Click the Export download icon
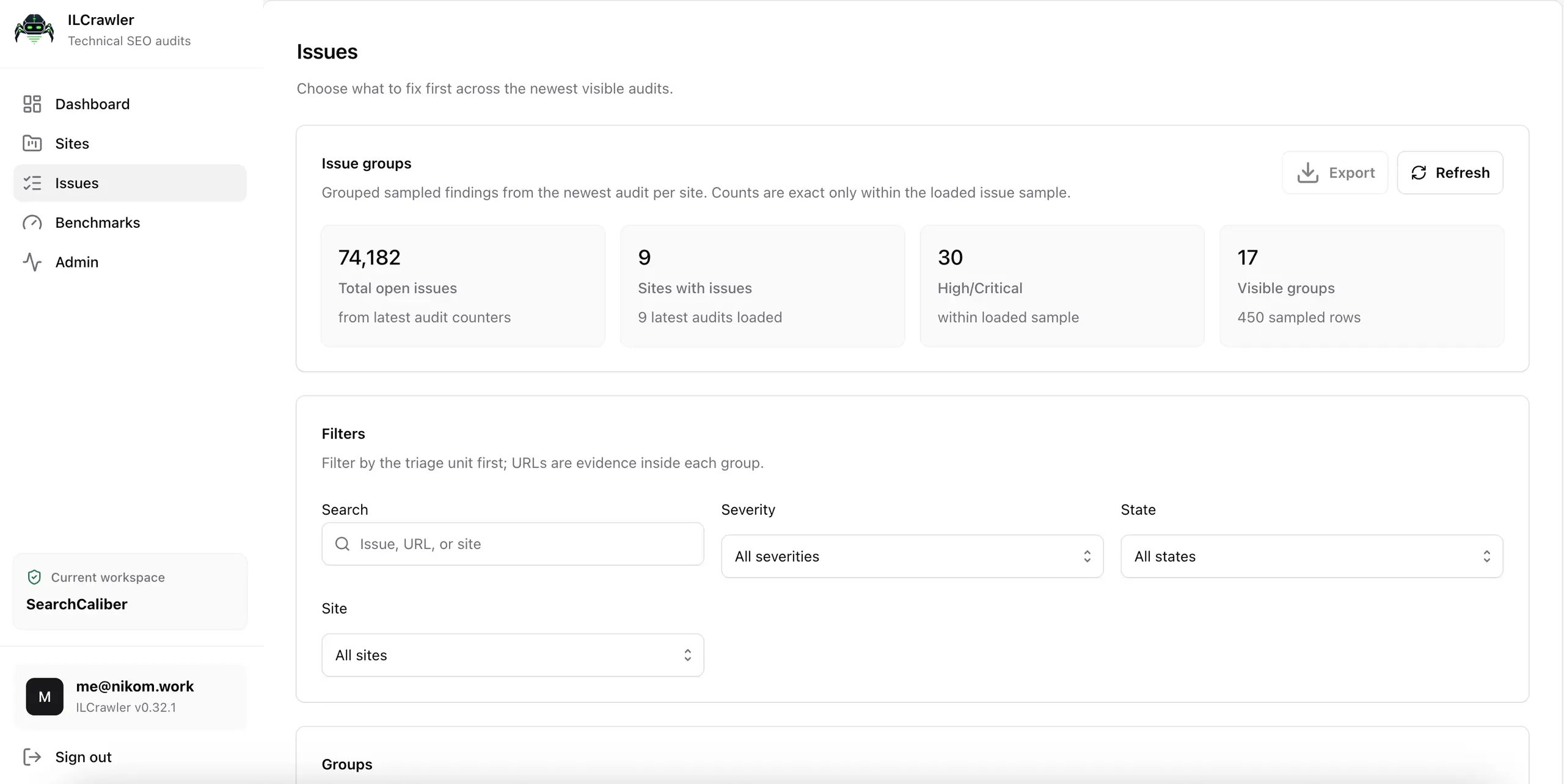This screenshot has height=784, width=1564. [1307, 173]
